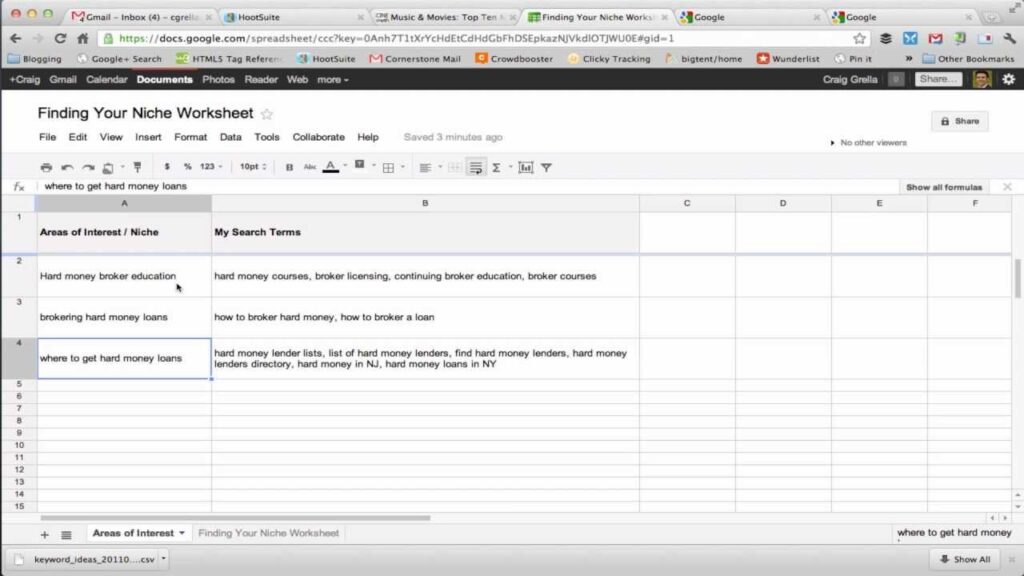Open the Data menu
Screen dimensions: 1024x576
(x=231, y=137)
